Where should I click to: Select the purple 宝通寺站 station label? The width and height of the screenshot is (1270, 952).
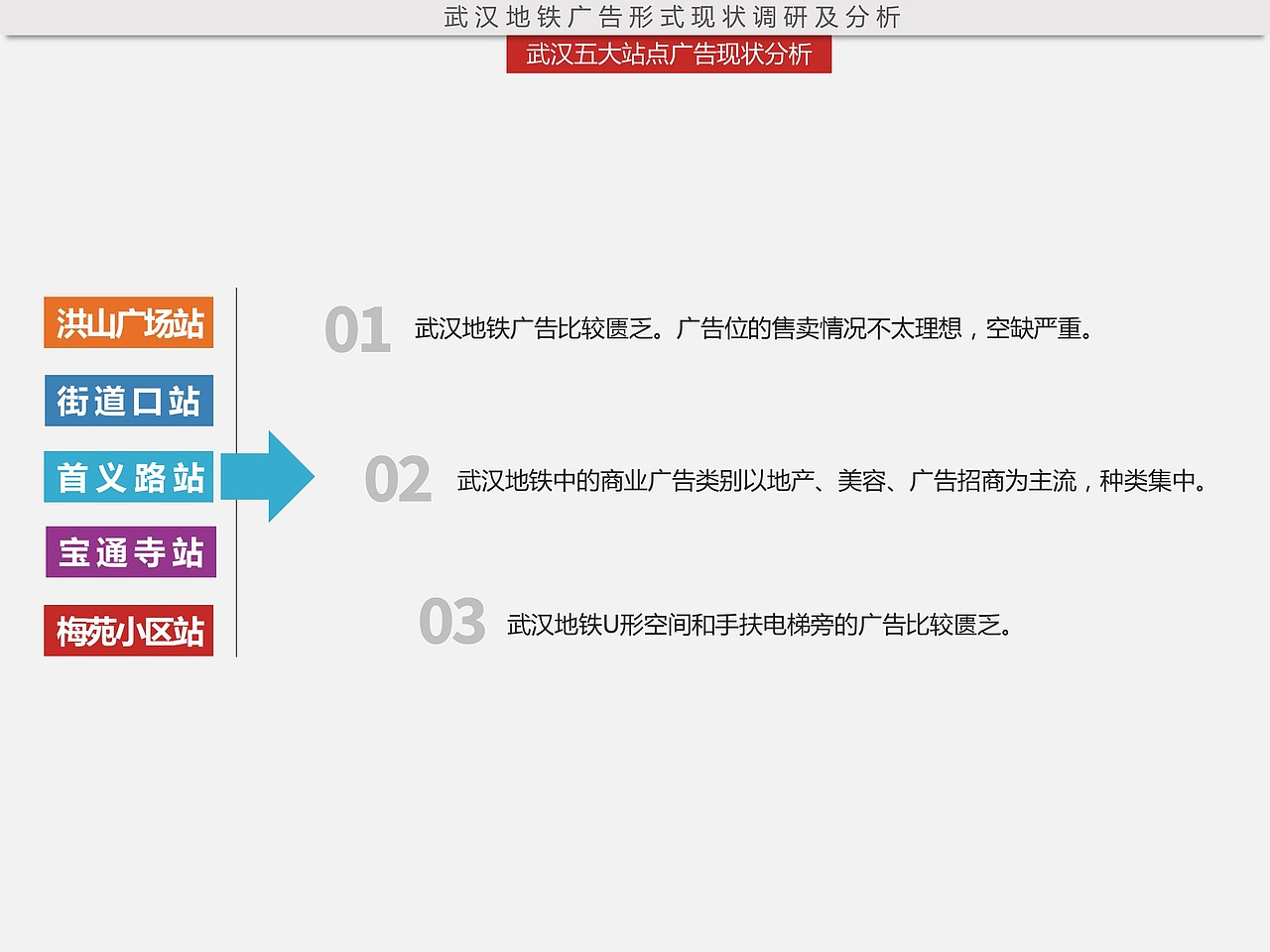pyautogui.click(x=131, y=552)
